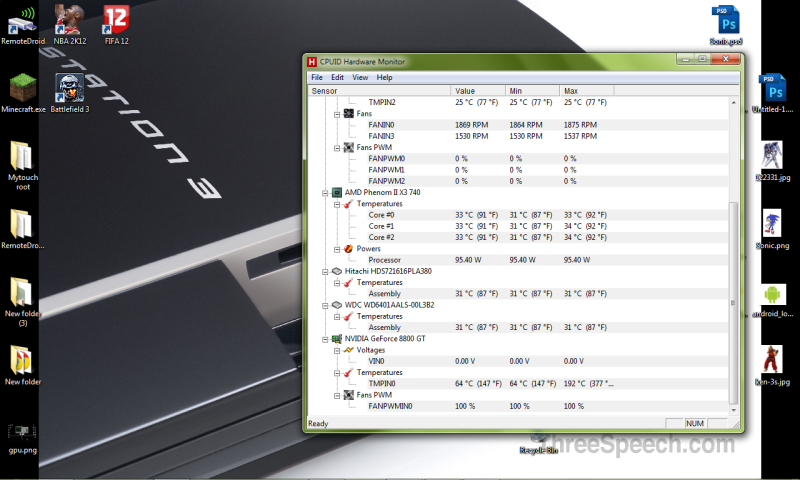The width and height of the screenshot is (800, 480).
Task: Collapse the Fans node above FANIN0
Action: 337,114
